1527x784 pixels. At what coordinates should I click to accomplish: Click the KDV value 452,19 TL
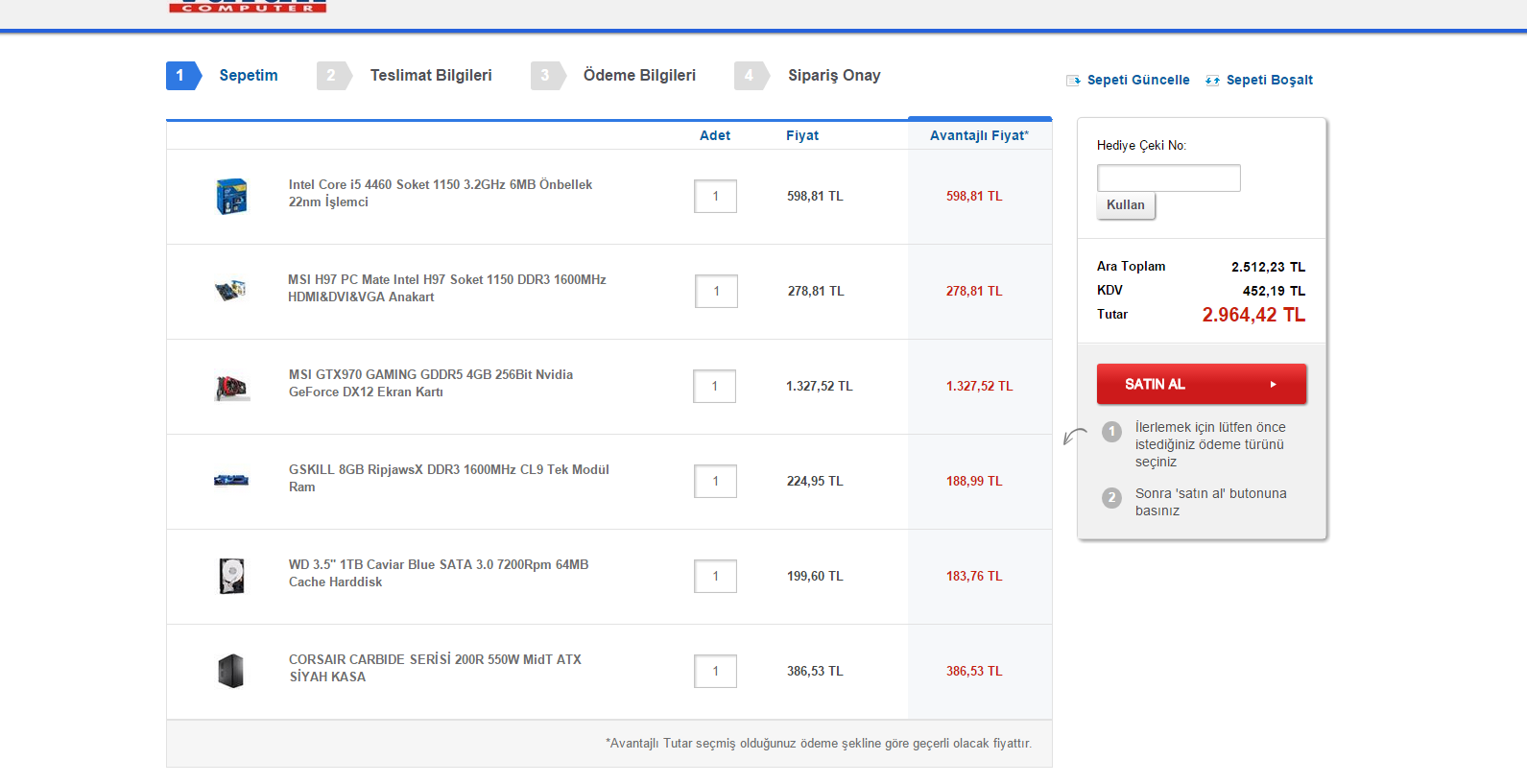[x=1274, y=291]
